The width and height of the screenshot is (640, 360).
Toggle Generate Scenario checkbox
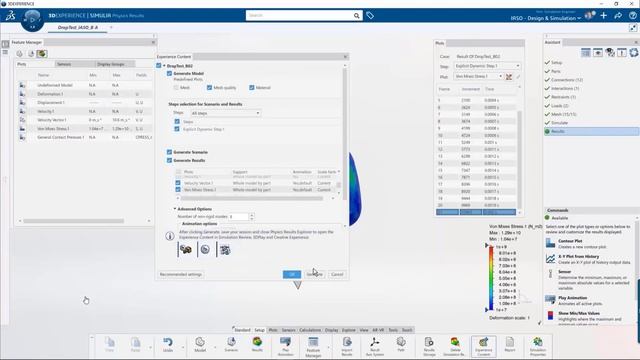[169, 152]
